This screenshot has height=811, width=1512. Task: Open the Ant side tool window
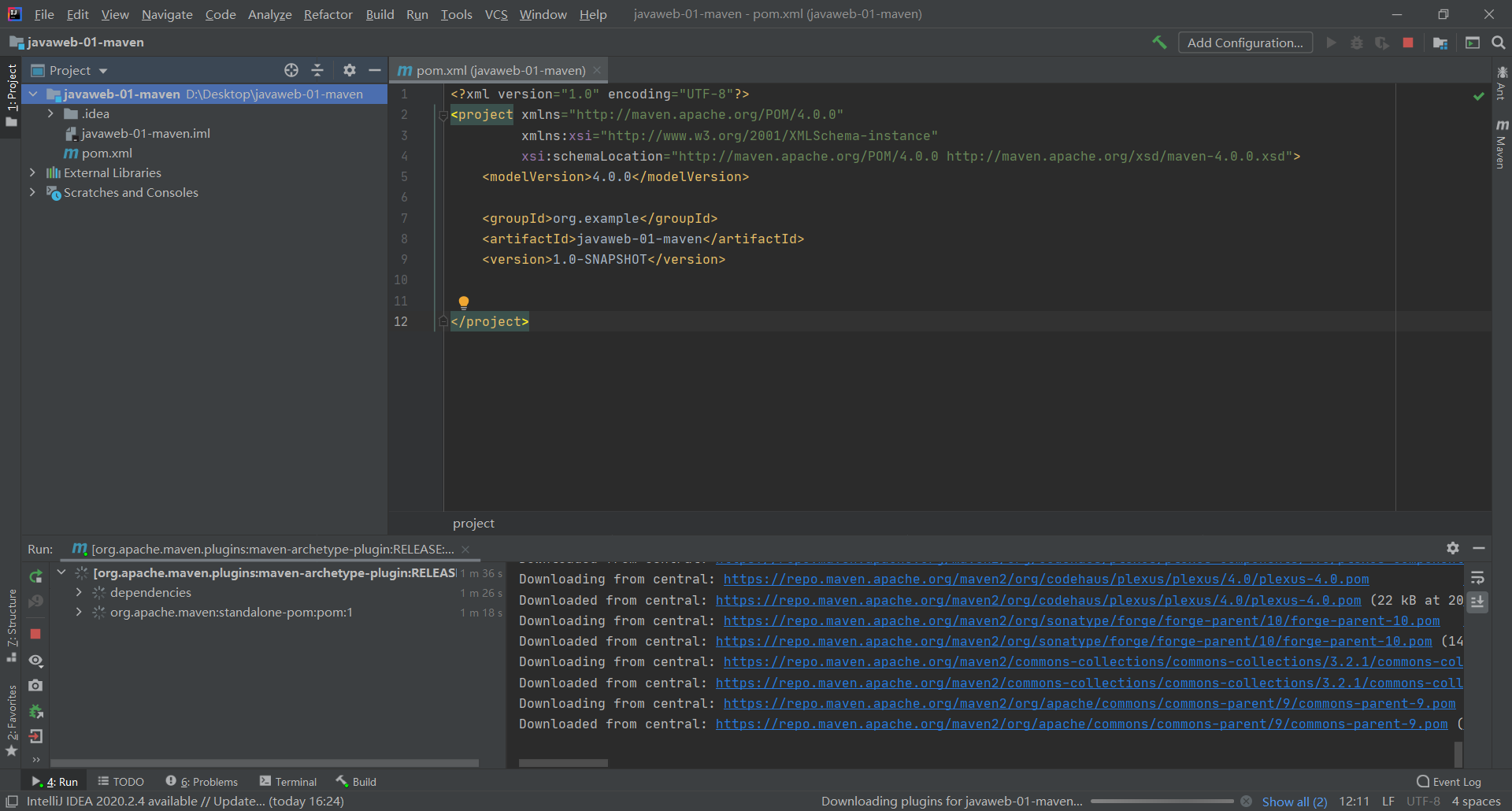pos(1502,84)
